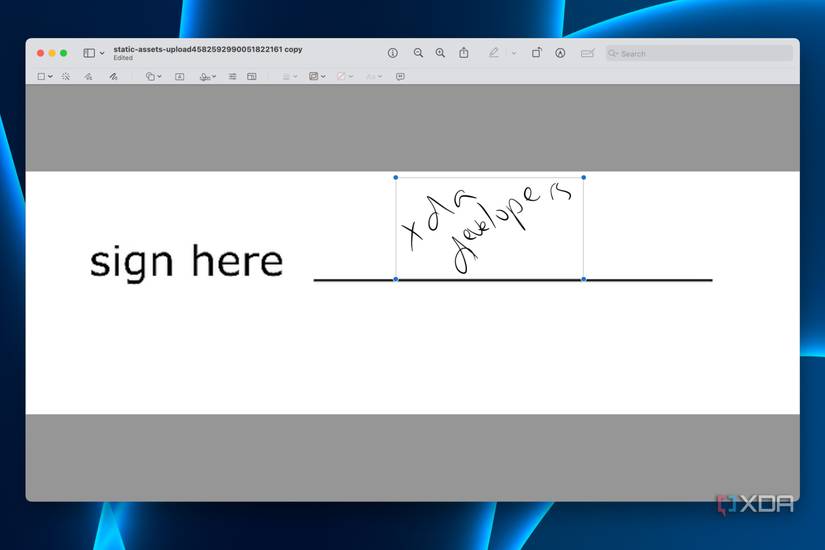Click the document title static-assets-upload copy

[x=208, y=49]
